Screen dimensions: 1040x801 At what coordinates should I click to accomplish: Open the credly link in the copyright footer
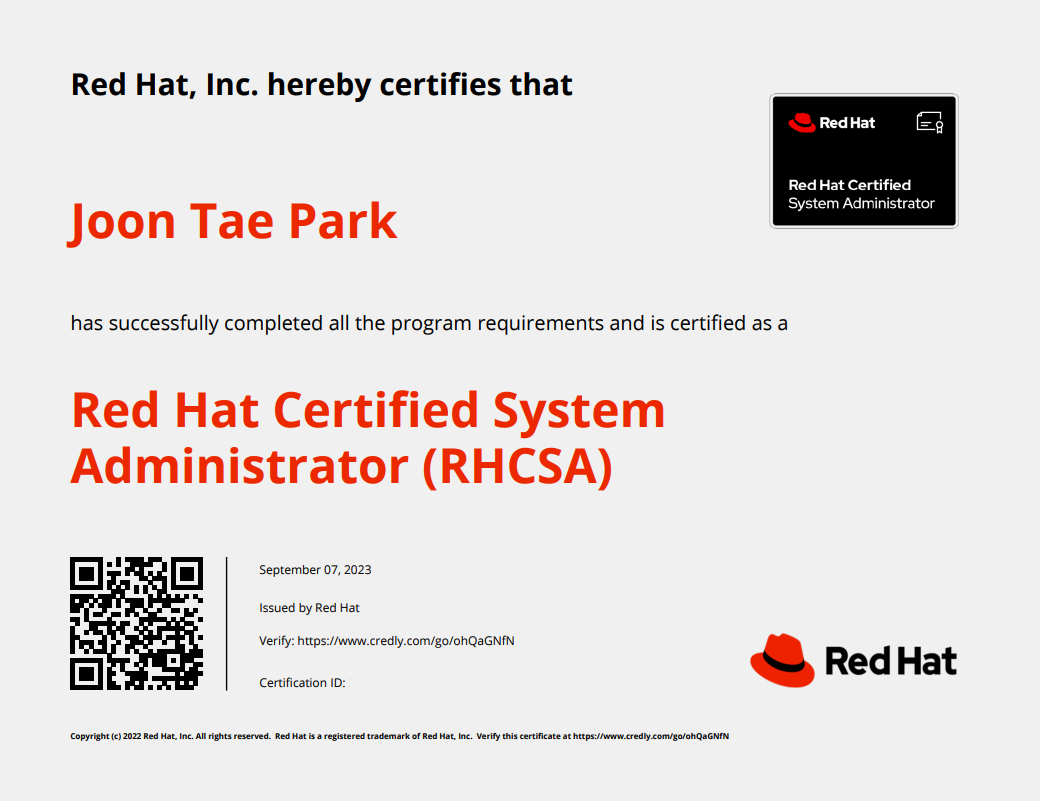[x=651, y=736]
